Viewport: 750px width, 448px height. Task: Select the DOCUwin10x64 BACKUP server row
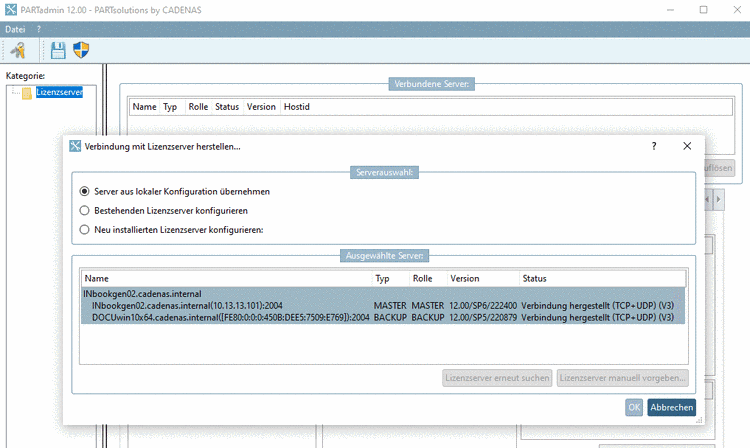383,317
